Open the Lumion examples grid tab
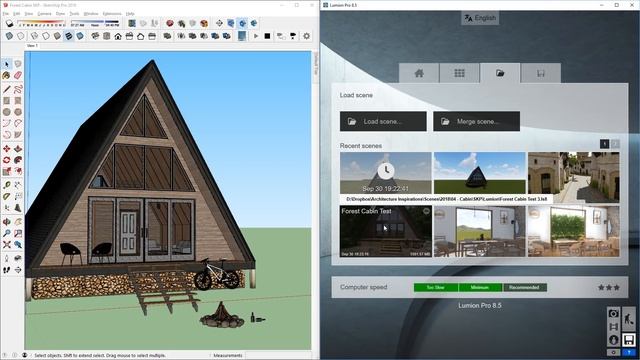 point(459,73)
